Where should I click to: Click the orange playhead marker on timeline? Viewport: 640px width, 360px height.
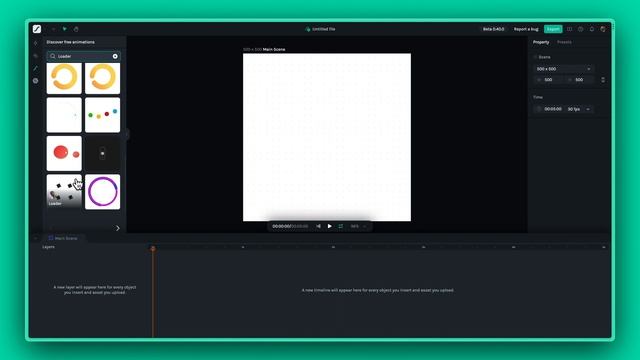[153, 248]
